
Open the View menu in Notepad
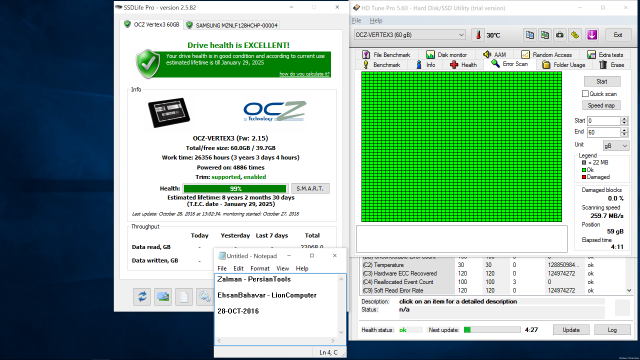282,269
